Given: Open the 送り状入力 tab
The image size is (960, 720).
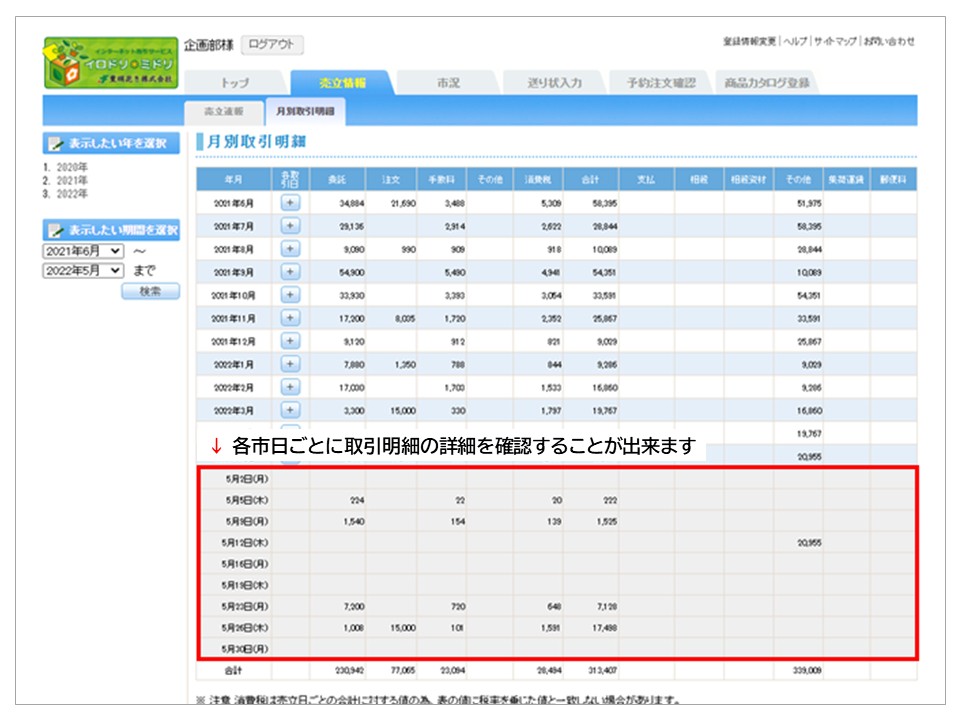Looking at the screenshot, I should click(x=554, y=83).
